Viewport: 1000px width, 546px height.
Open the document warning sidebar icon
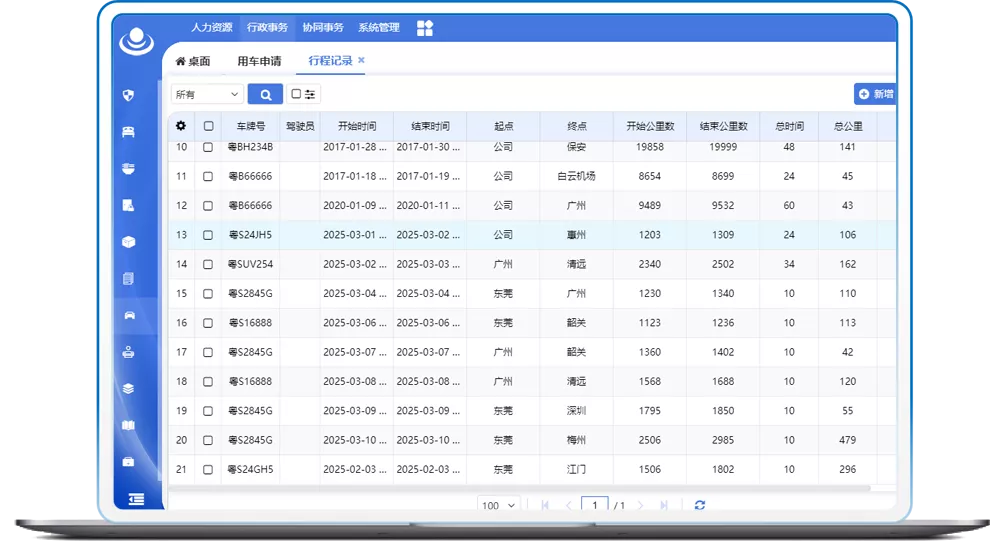pos(128,205)
